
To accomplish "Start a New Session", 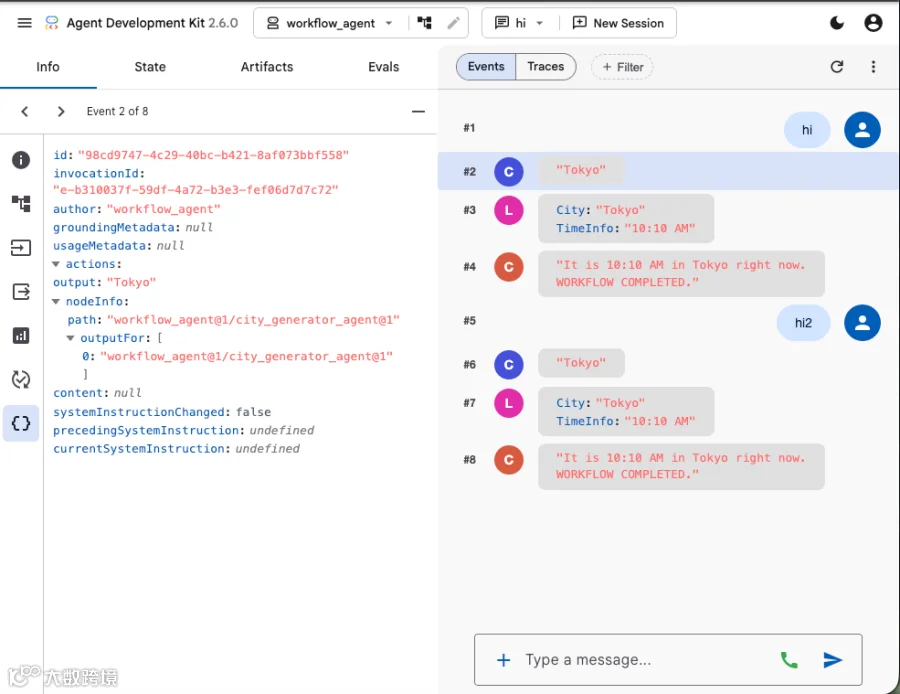I will [618, 23].
